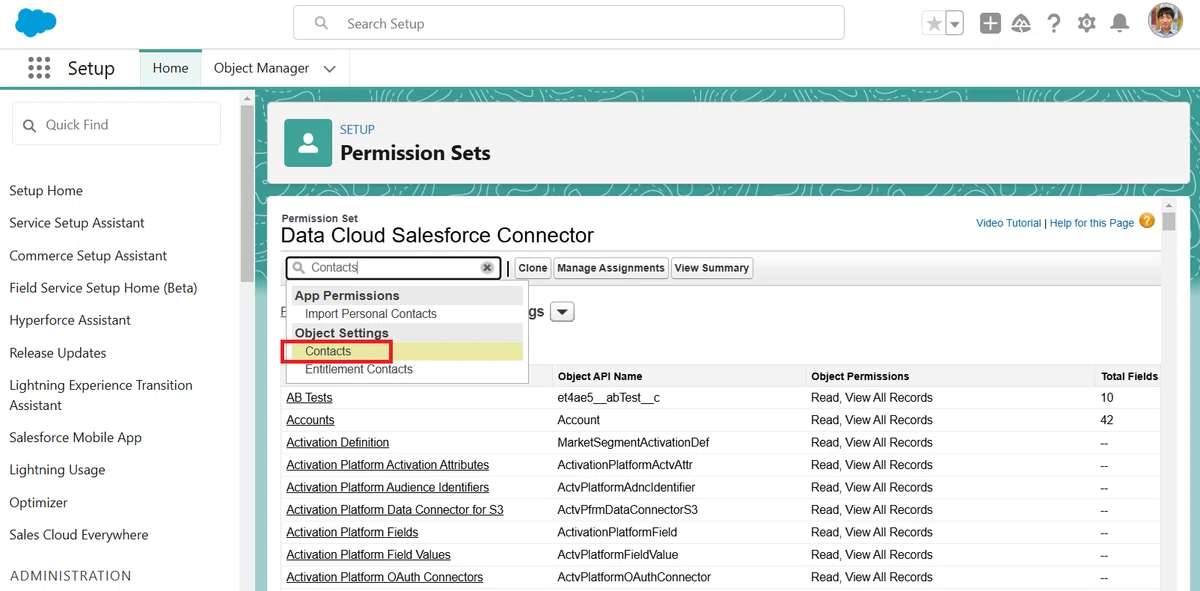The width and height of the screenshot is (1200, 591).
Task: Open the Setup gear icon
Action: tap(1087, 24)
